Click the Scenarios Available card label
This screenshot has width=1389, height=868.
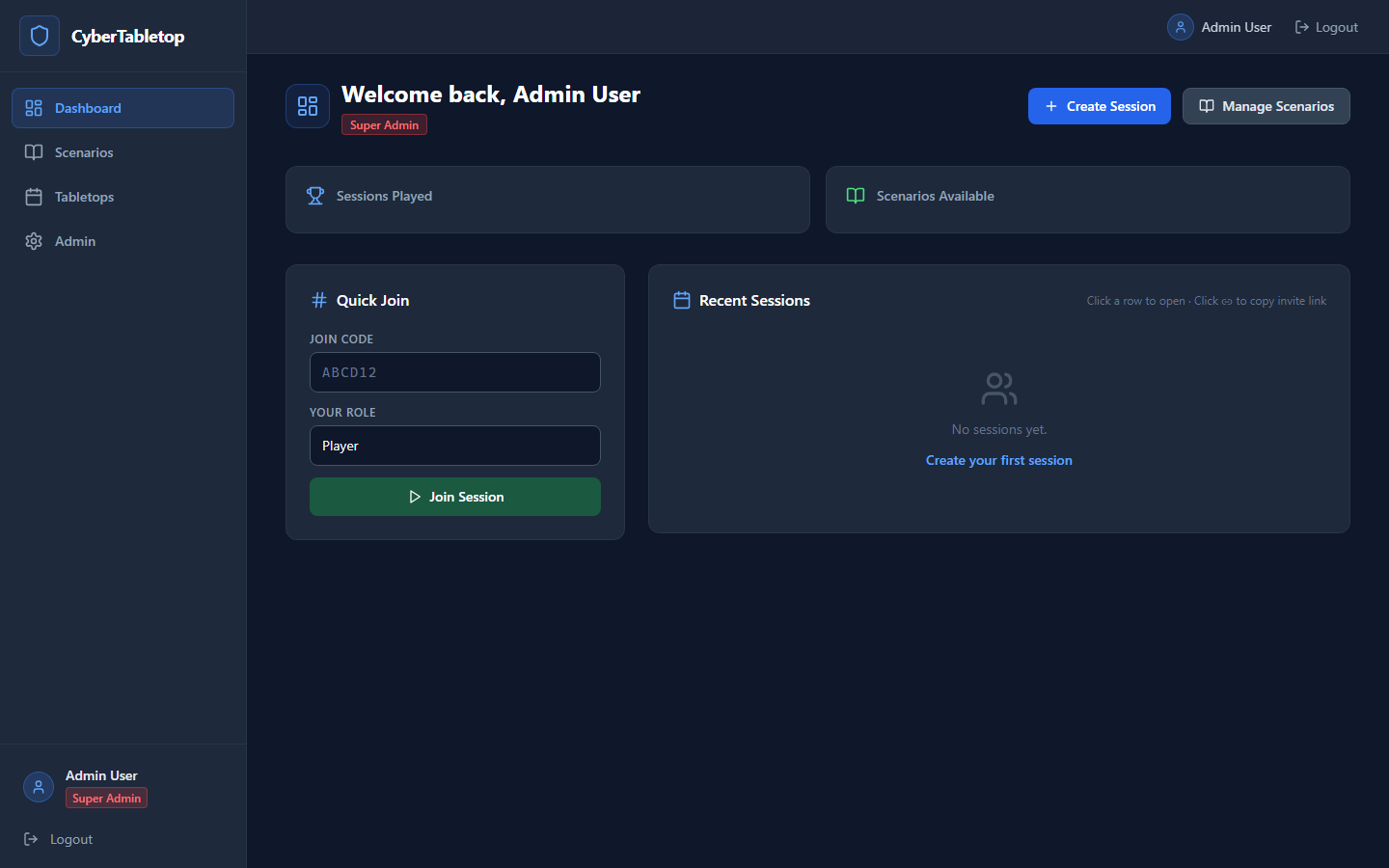936,196
